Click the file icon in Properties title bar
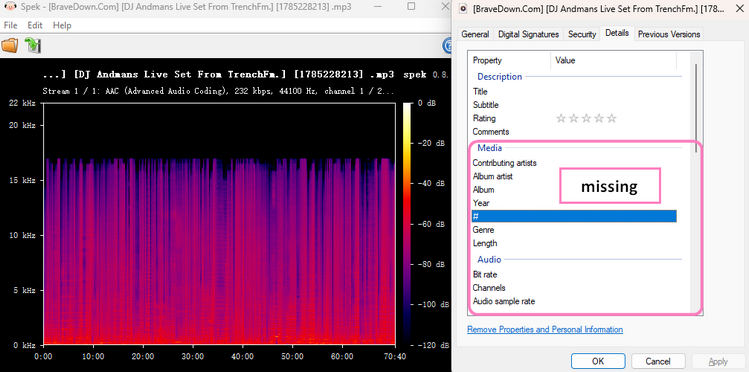The height and width of the screenshot is (372, 749). click(462, 9)
